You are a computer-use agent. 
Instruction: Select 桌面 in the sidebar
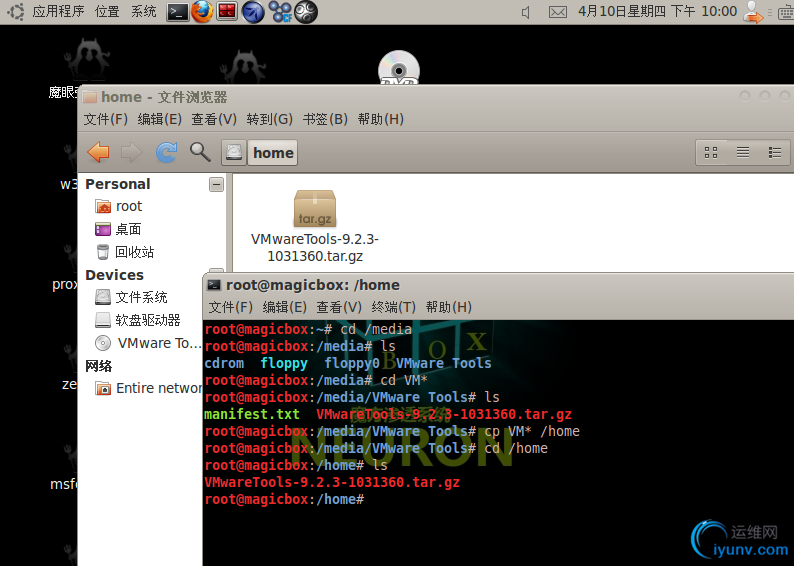pyautogui.click(x=118, y=229)
